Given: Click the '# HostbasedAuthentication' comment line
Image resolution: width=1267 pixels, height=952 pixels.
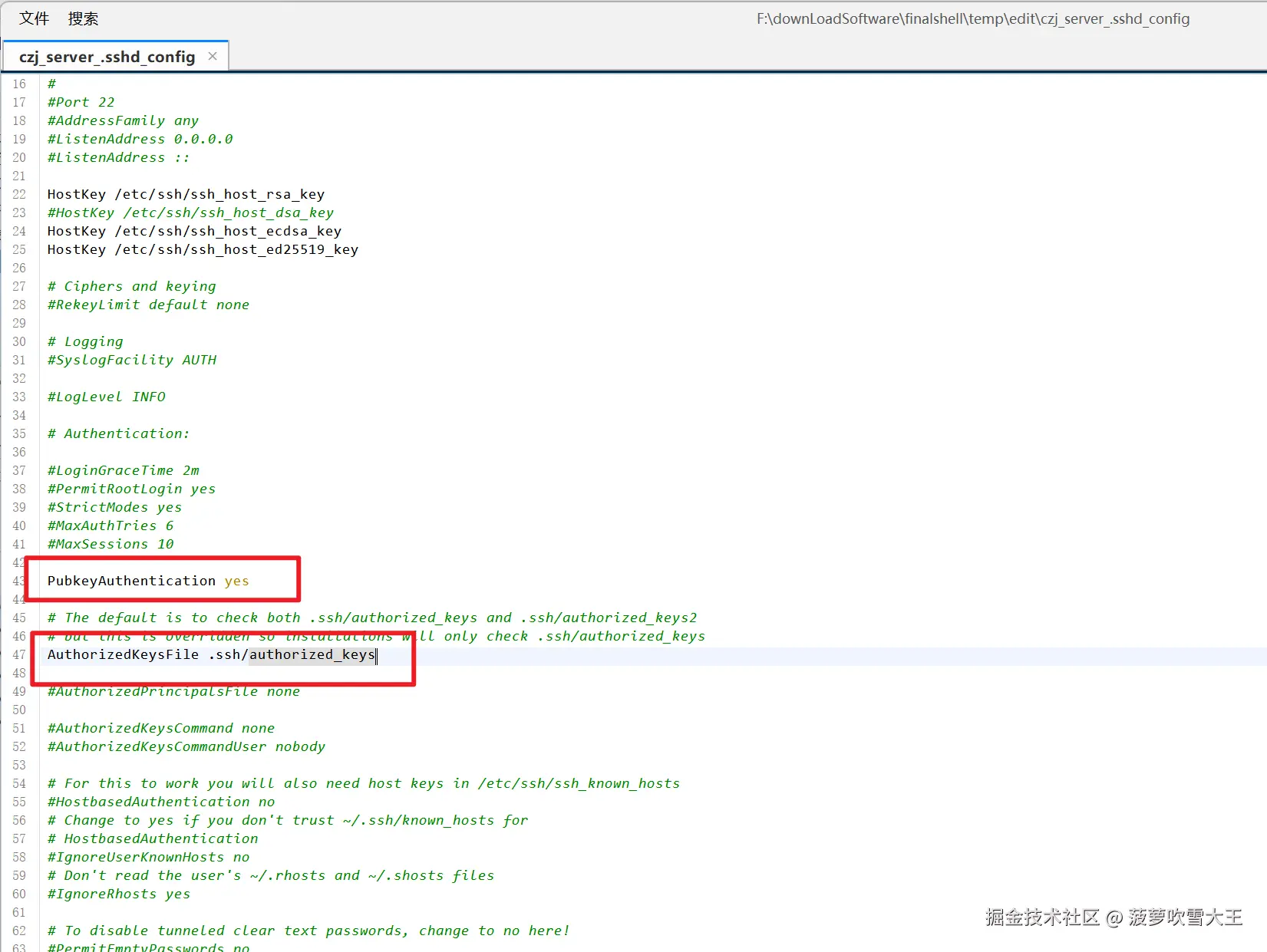Looking at the screenshot, I should (153, 838).
